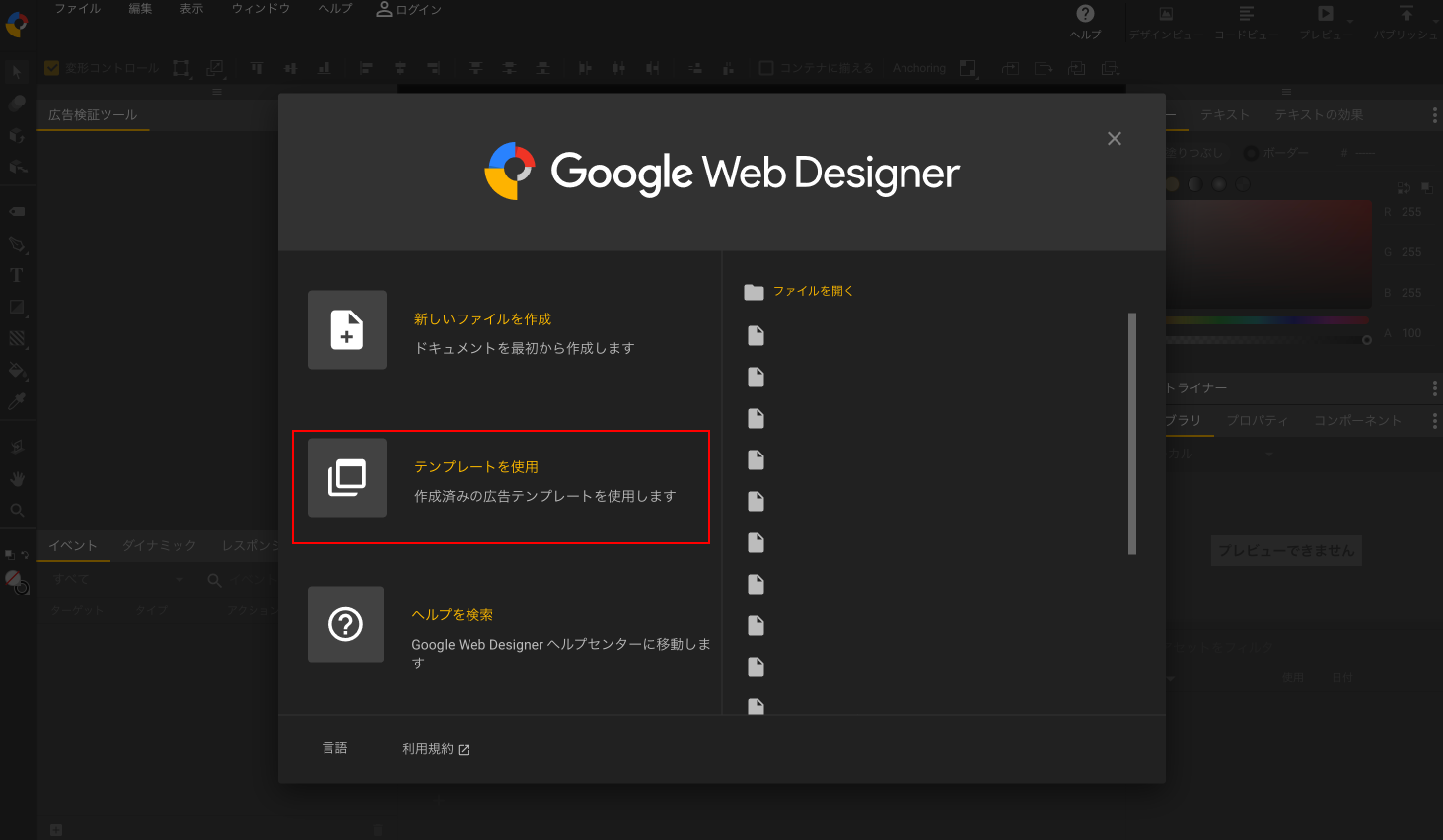The image size is (1443, 840).
Task: Switch to the ダイナミック tab
Action: tap(159, 545)
